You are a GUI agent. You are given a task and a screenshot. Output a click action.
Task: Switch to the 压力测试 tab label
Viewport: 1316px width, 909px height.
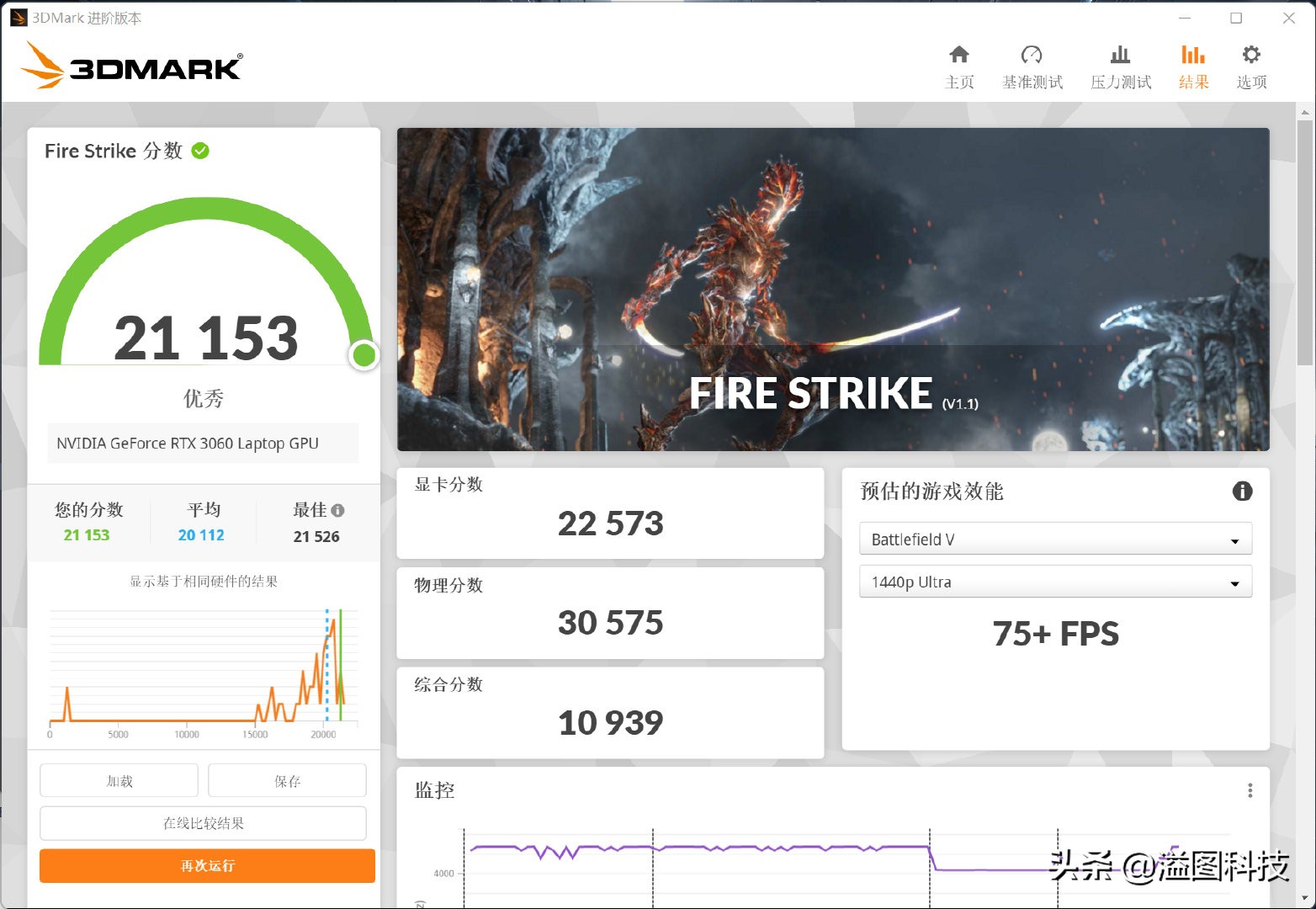(1121, 82)
